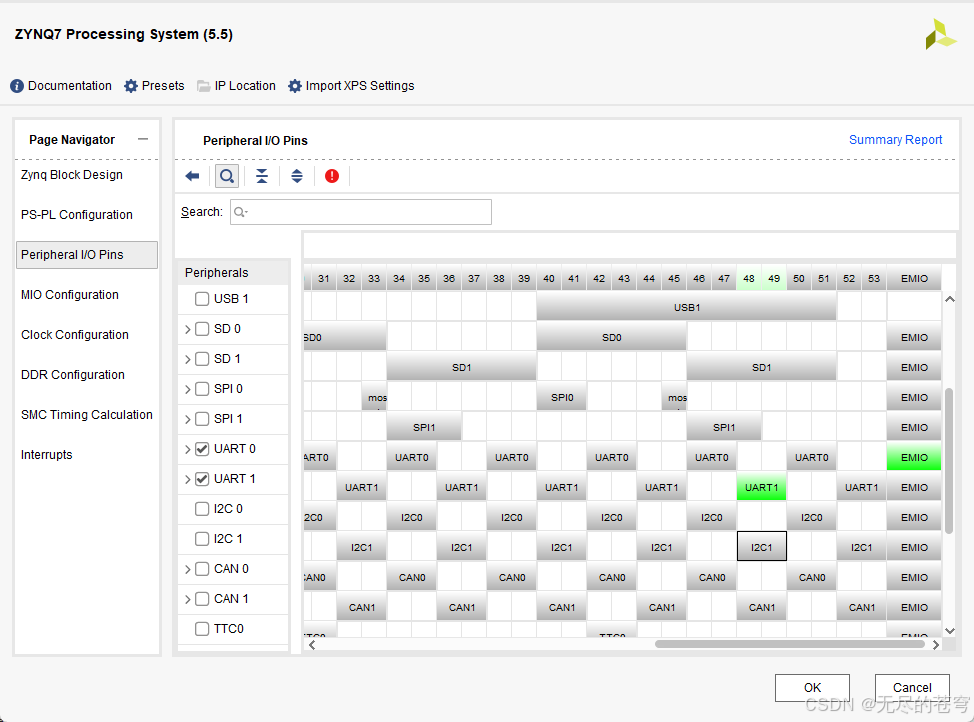Click the vertical scrollbar thumb
Viewport: 974px width, 722px height.
point(949,460)
